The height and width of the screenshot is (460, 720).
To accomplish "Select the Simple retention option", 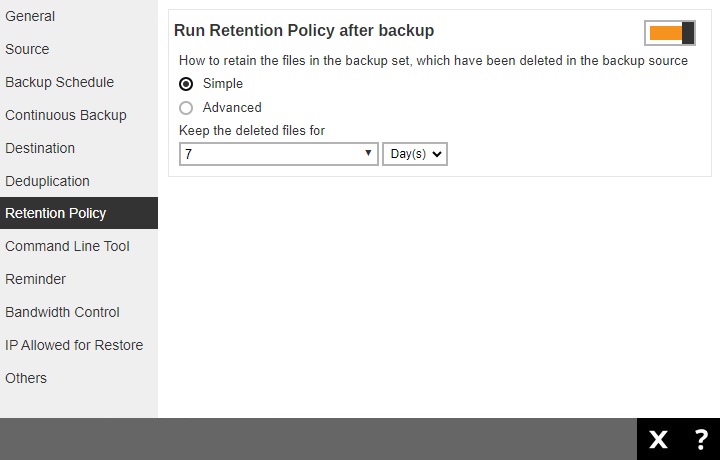I will [x=186, y=84].
